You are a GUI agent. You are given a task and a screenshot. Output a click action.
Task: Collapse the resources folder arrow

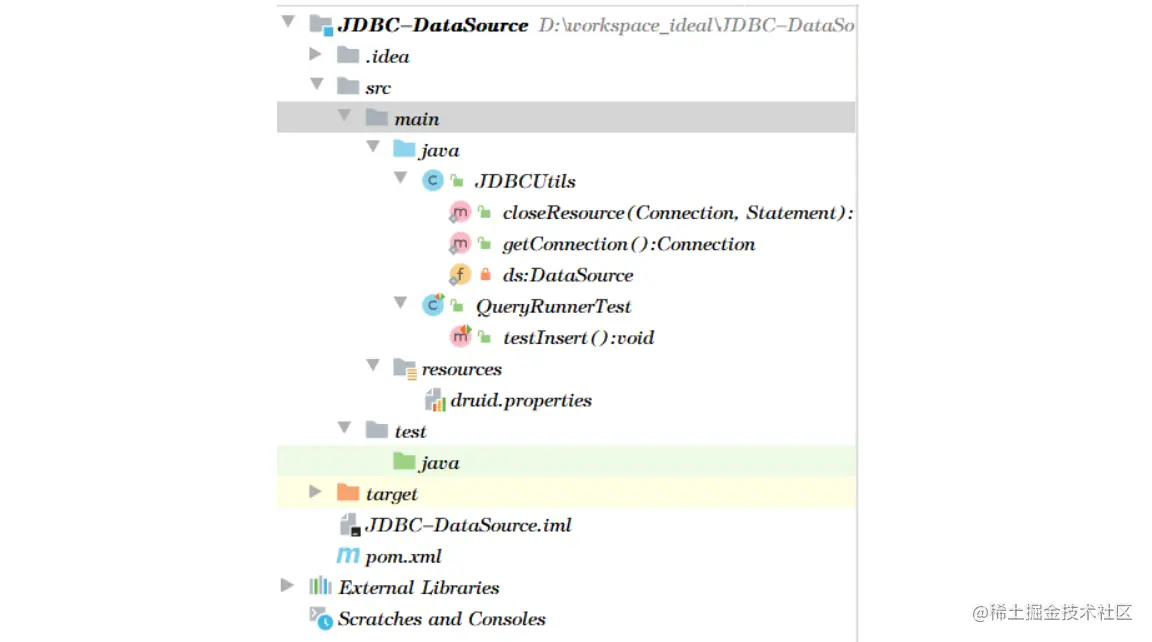pos(373,365)
